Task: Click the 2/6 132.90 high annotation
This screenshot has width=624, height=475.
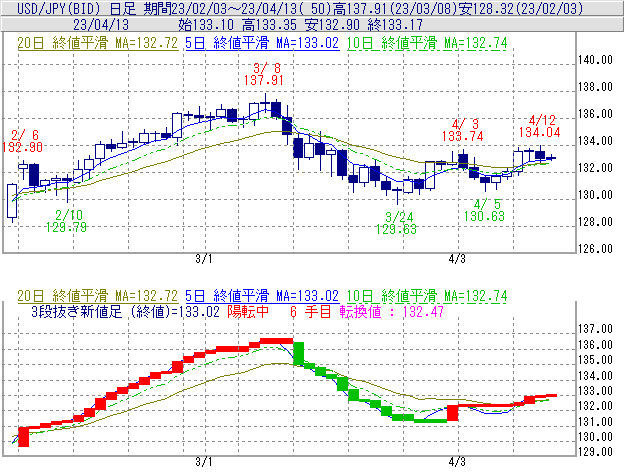Action: tap(22, 141)
